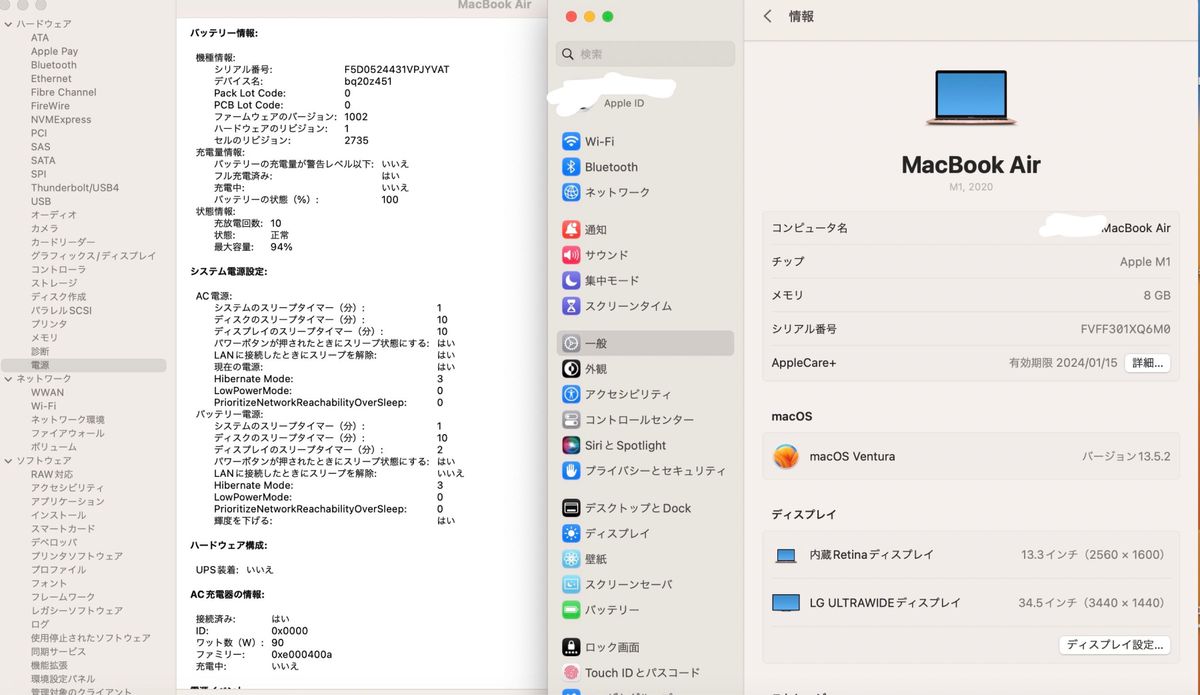Screen dimensions: 1200x695
Task: Select ボリューム under network section
Action: 54,448
